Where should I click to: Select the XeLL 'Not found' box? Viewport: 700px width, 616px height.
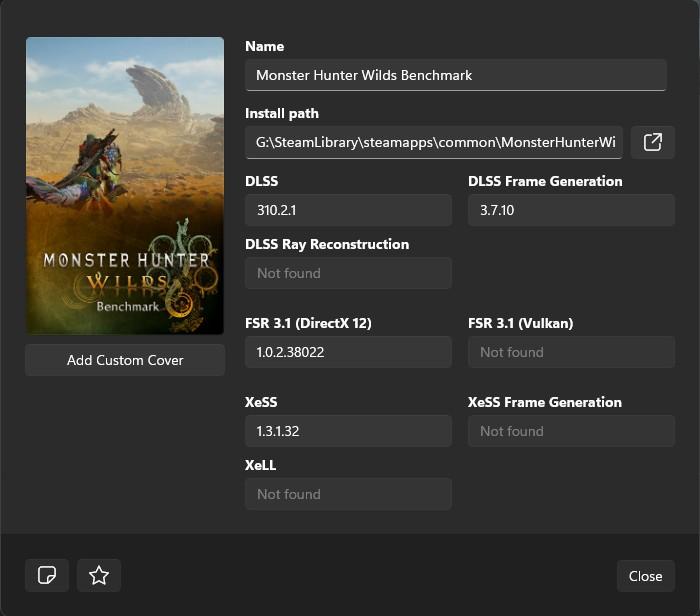pyautogui.click(x=348, y=494)
